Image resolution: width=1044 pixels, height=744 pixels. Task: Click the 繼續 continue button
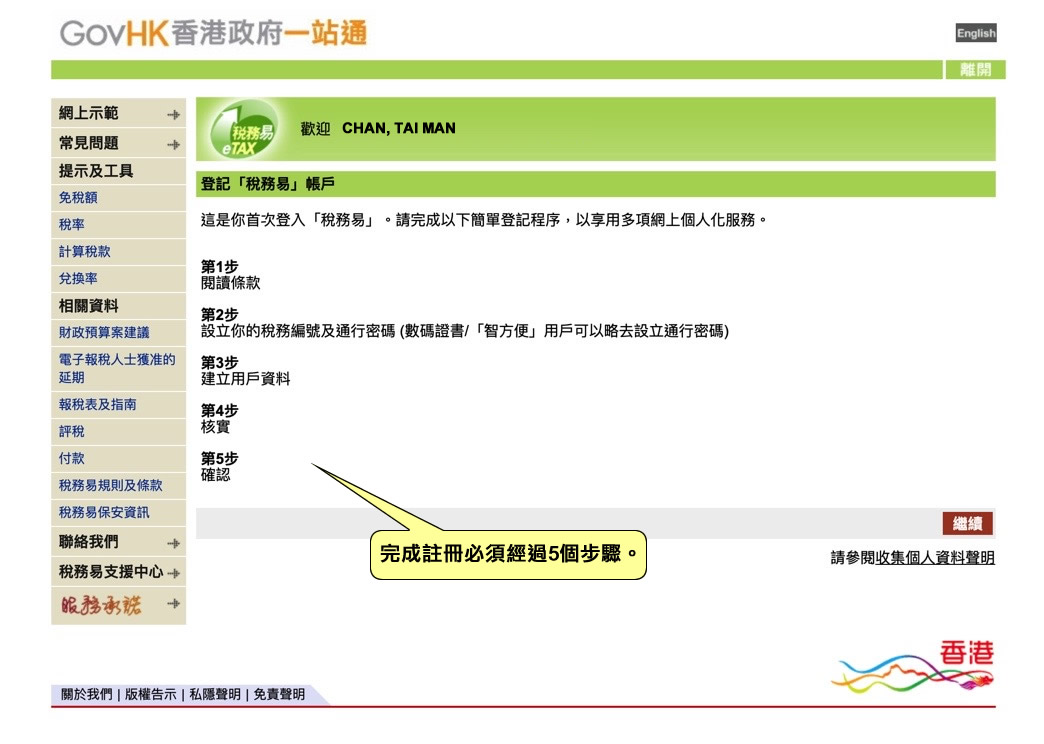967,524
